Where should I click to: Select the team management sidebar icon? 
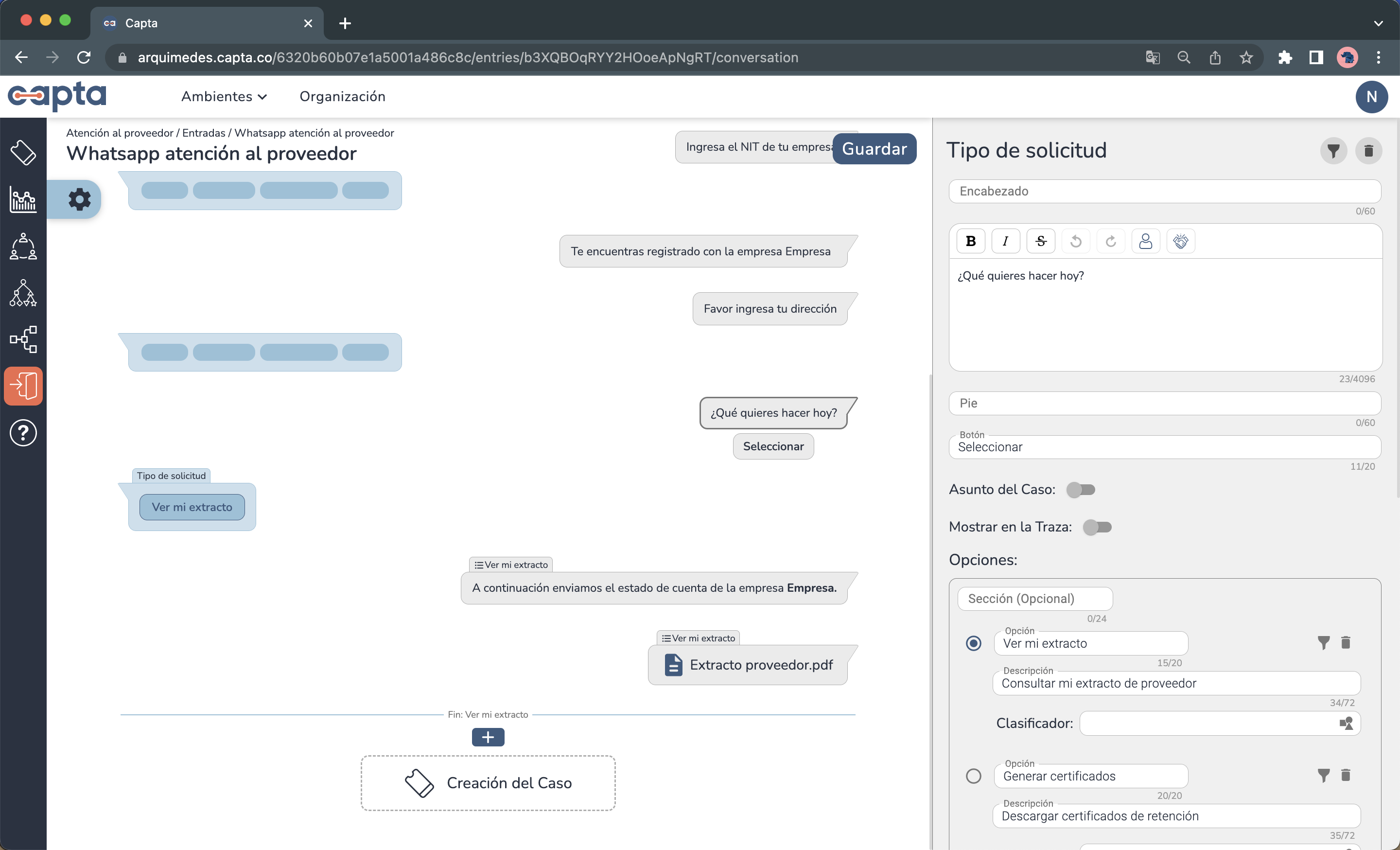coord(23,247)
